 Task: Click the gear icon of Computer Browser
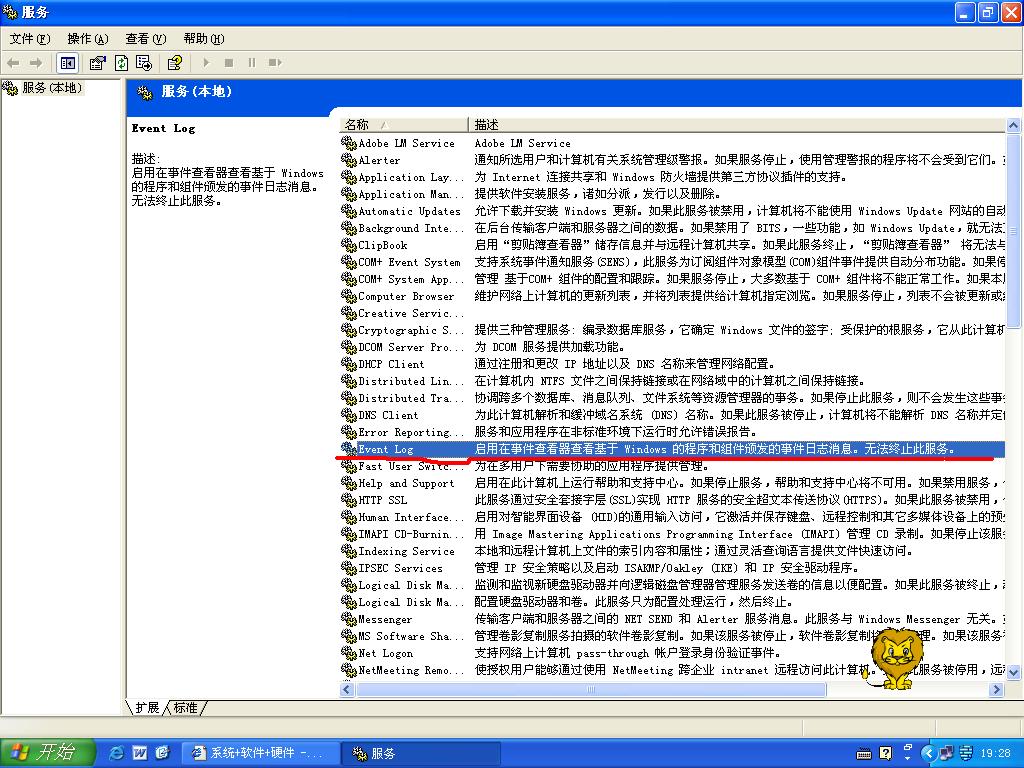349,295
